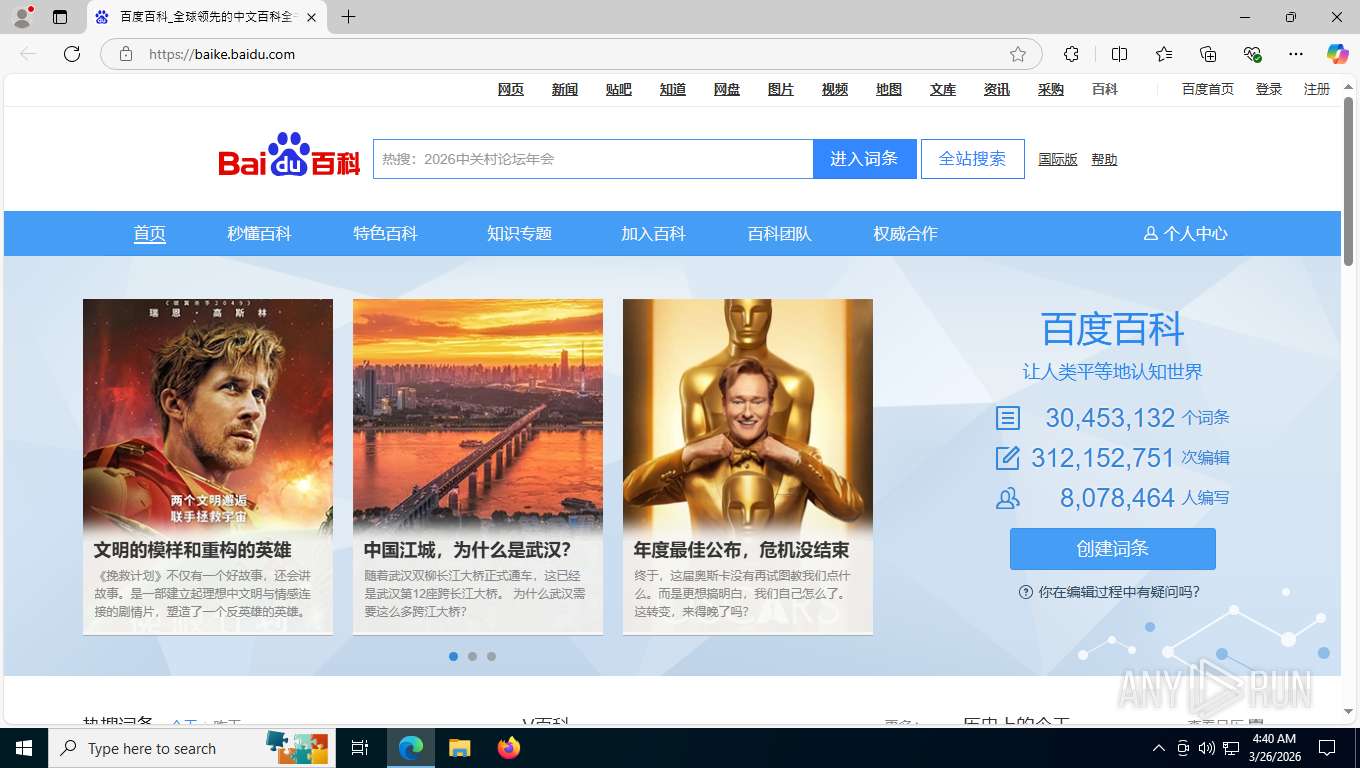Viewport: 1360px width, 768px height.
Task: Click the 注册 link
Action: tap(1317, 89)
